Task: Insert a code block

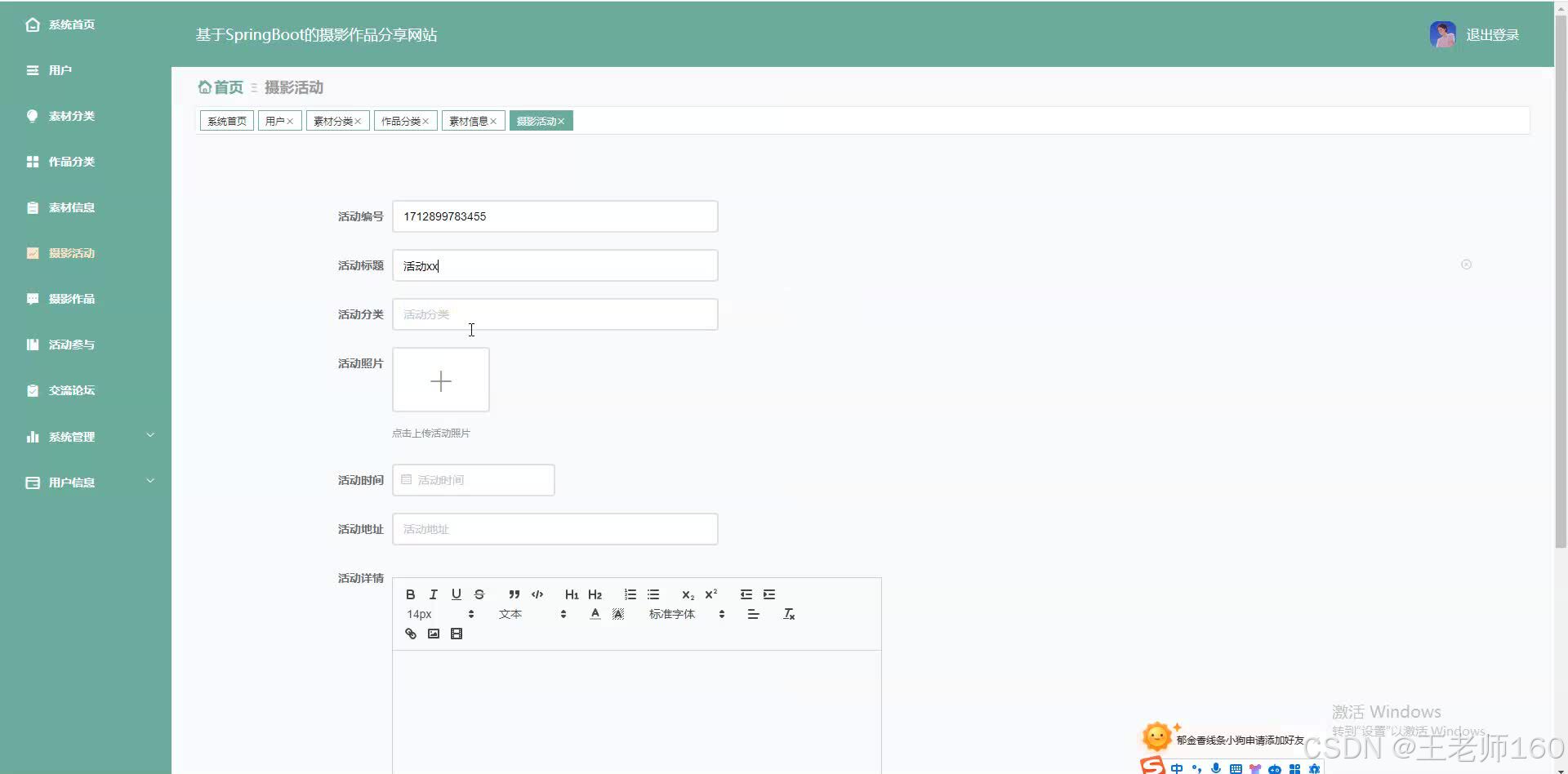Action: click(x=537, y=594)
